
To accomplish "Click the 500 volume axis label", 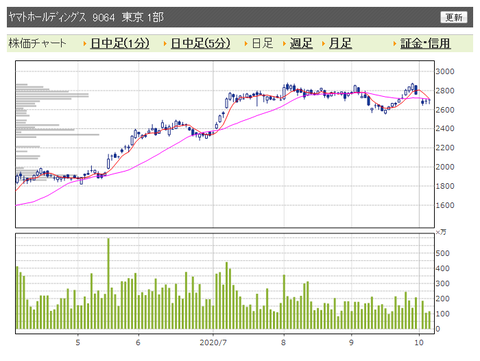I will coord(443,253).
